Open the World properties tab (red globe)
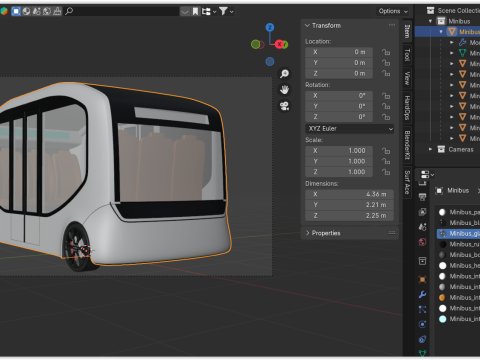Screen dimensions: 480x360 pos(422,242)
